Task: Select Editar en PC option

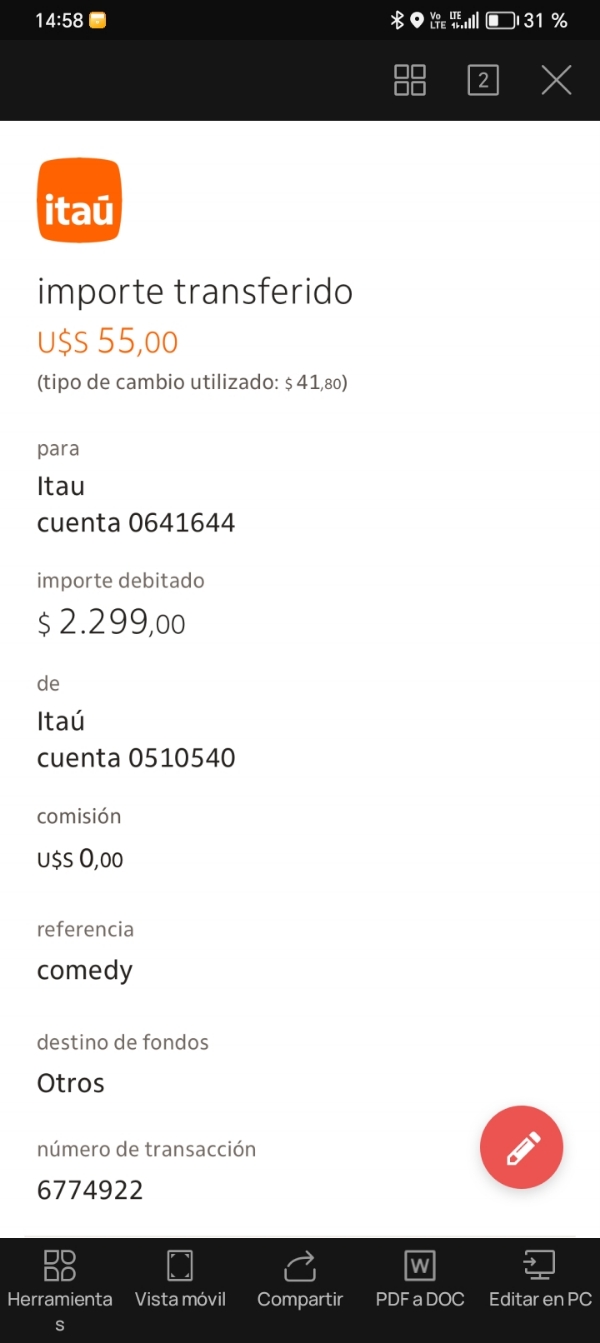Action: coord(540,1280)
